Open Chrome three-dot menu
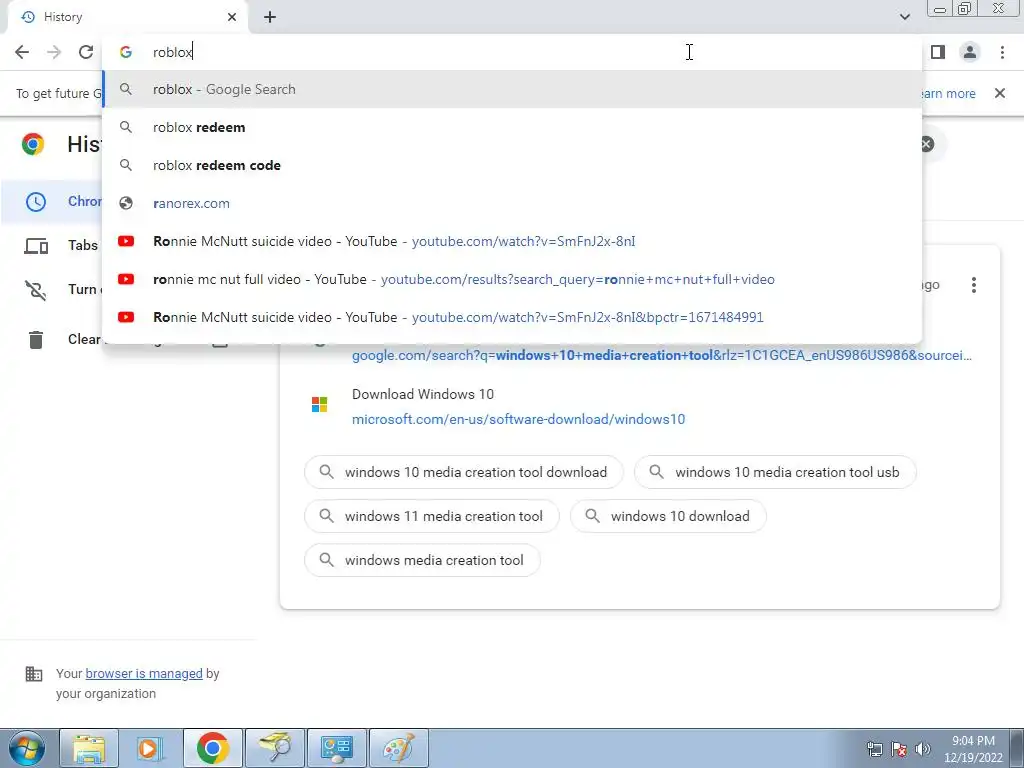The height and width of the screenshot is (768, 1024). pyautogui.click(x=1002, y=52)
